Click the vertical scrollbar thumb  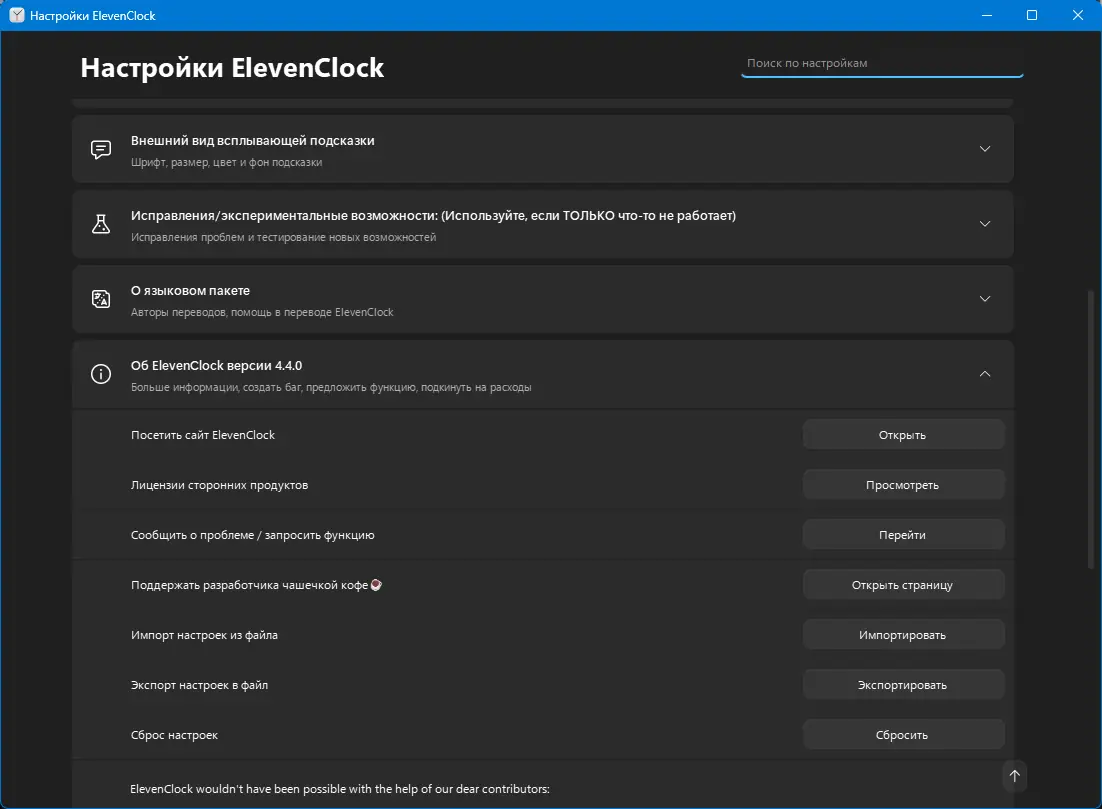(1091, 429)
